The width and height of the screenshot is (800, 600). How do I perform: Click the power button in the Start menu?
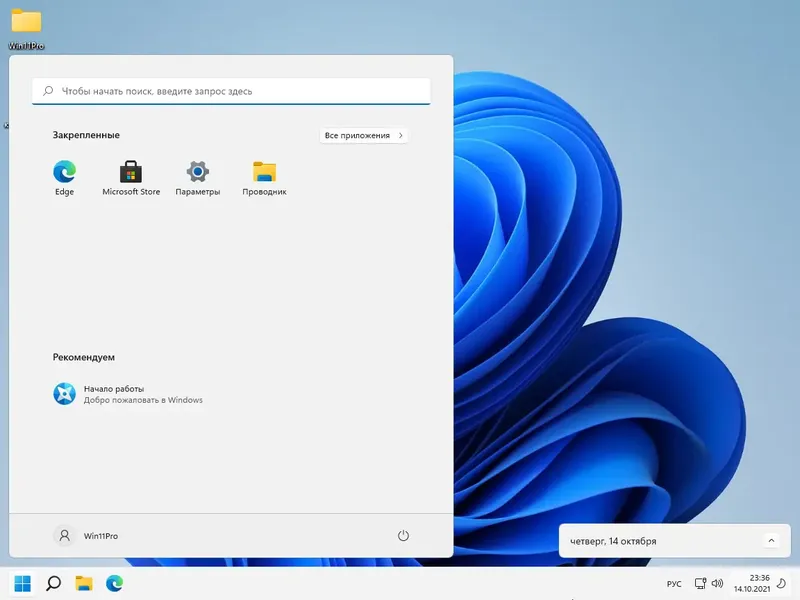(404, 536)
